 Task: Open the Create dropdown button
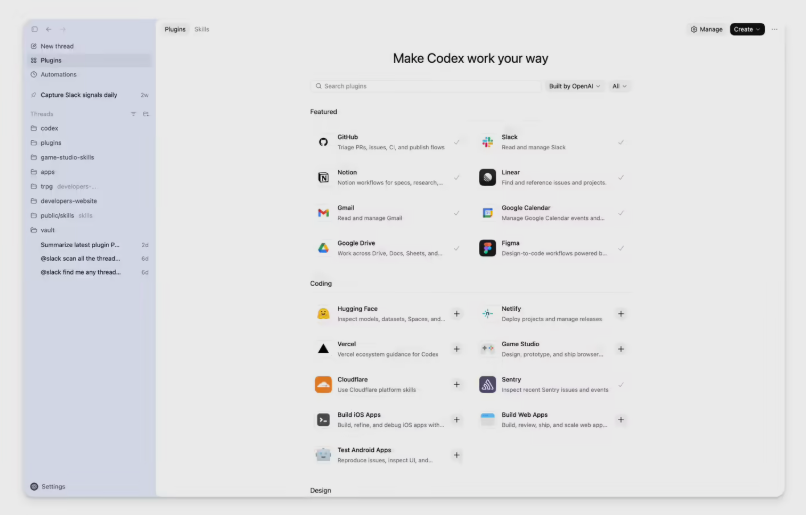747,29
